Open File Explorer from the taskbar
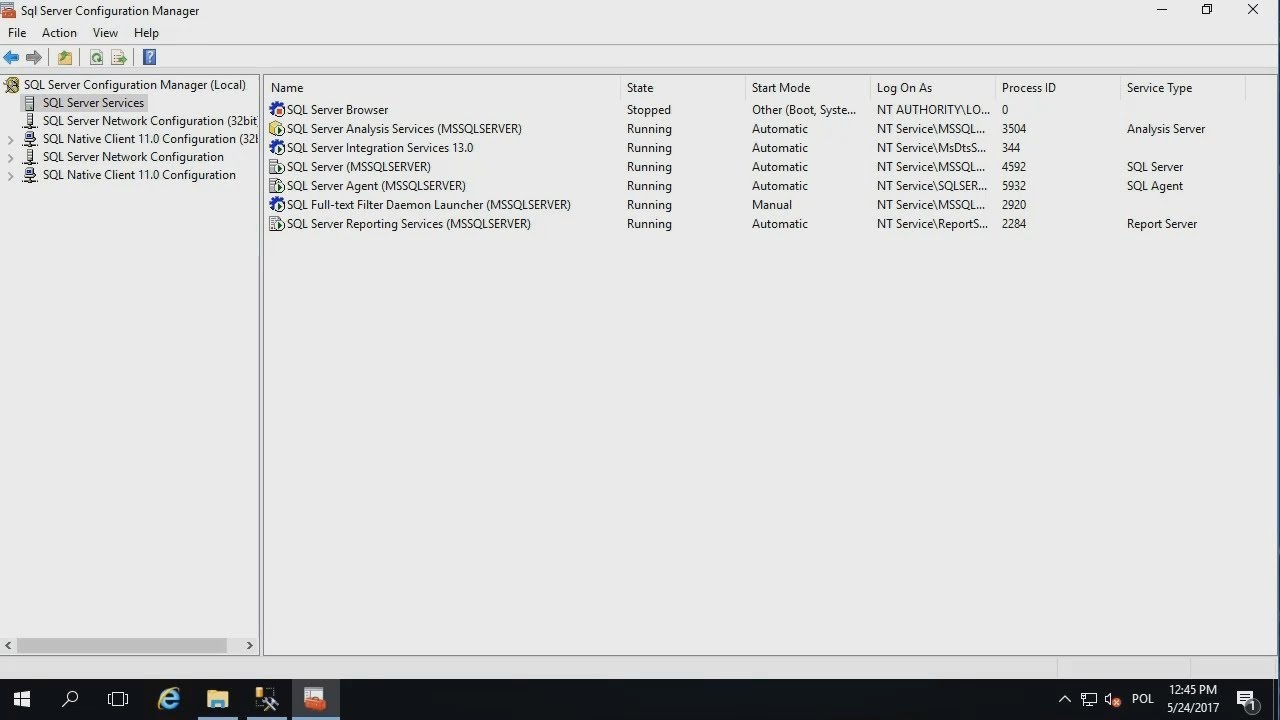Image resolution: width=1280 pixels, height=720 pixels. point(217,699)
